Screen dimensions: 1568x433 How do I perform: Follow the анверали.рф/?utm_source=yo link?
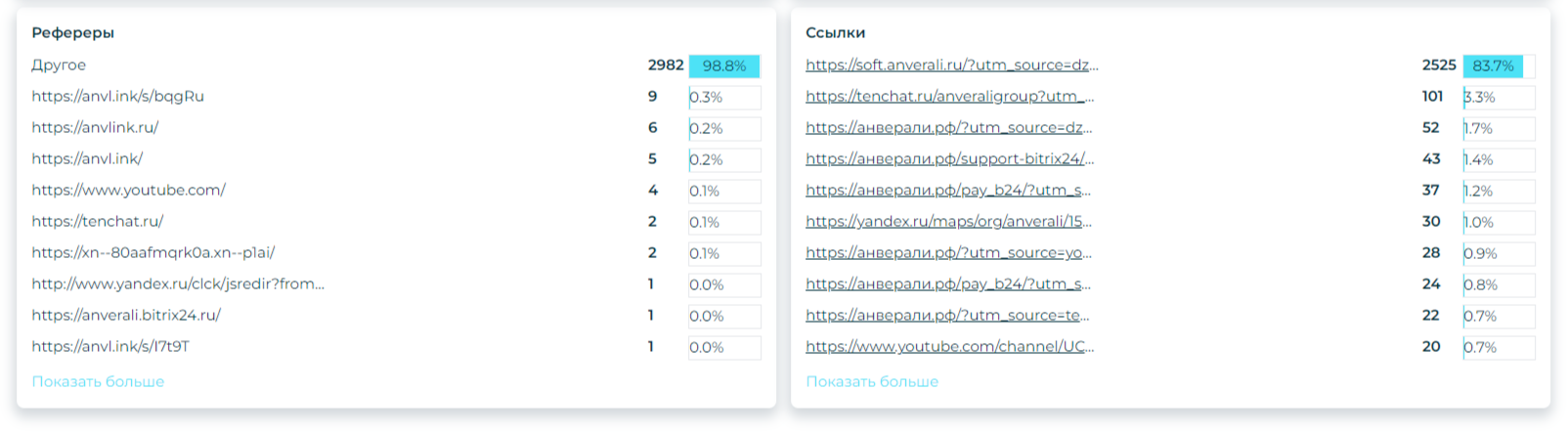pos(948,253)
